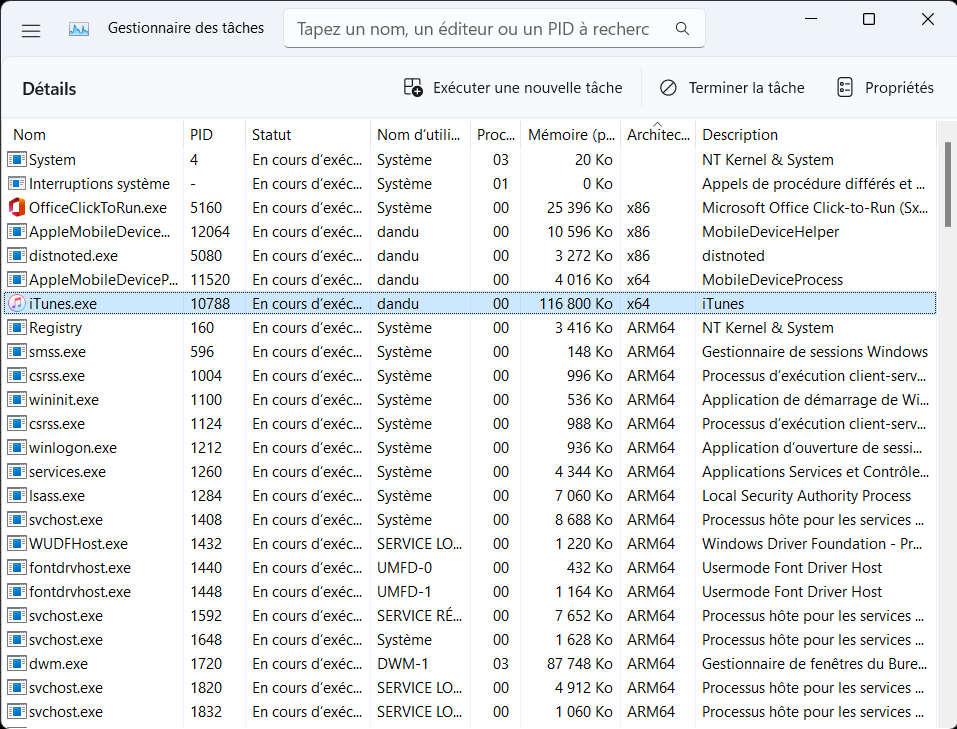The width and height of the screenshot is (957, 729).
Task: Click the Applications Services et Contrôle description
Action: click(x=815, y=472)
